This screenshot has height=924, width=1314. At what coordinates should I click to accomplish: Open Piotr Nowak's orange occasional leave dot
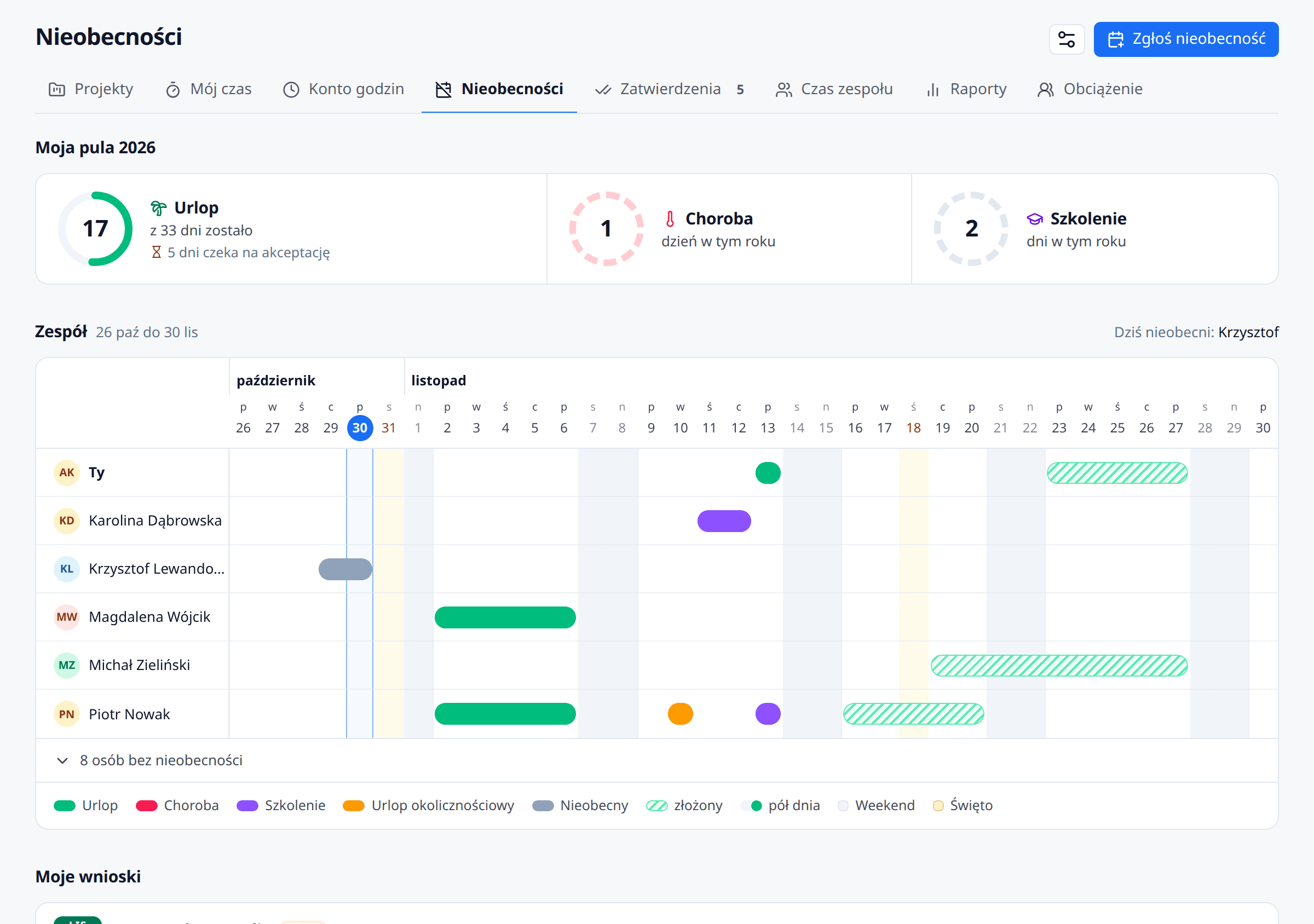(681, 714)
